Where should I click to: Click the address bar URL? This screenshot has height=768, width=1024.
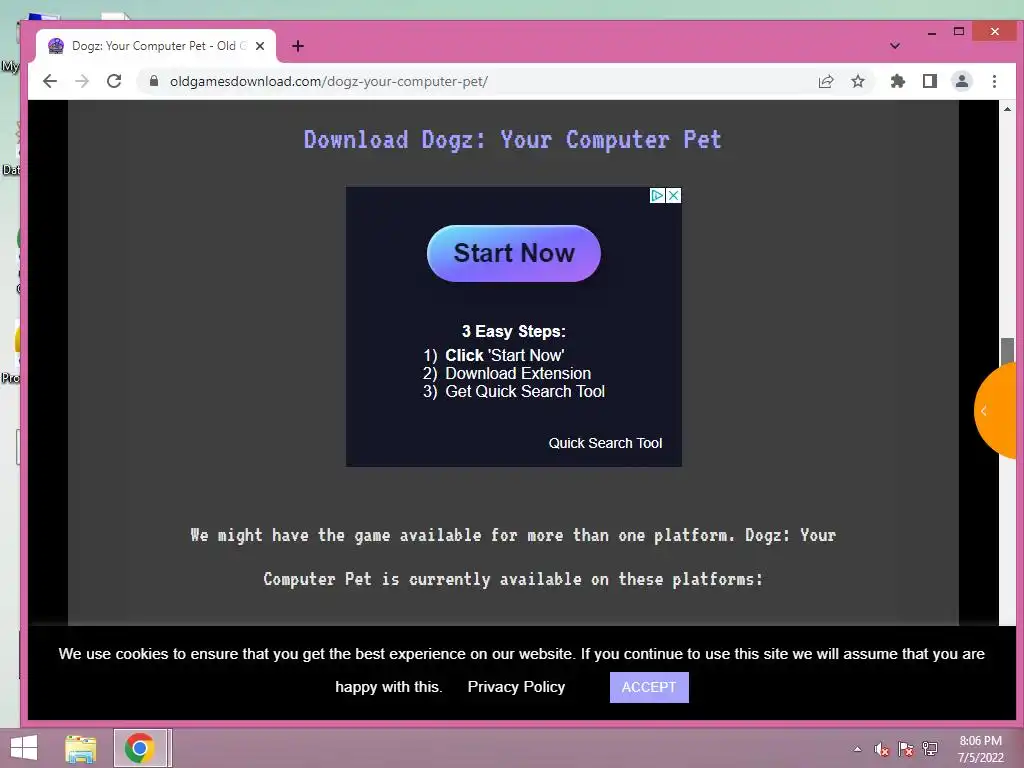[x=328, y=81]
